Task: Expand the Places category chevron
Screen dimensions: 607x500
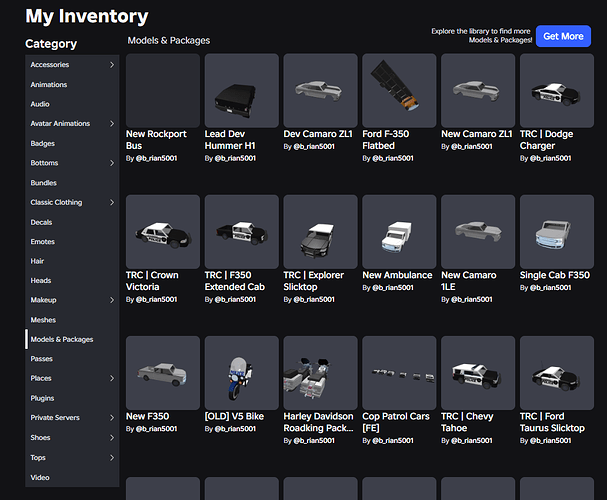Action: pos(112,378)
